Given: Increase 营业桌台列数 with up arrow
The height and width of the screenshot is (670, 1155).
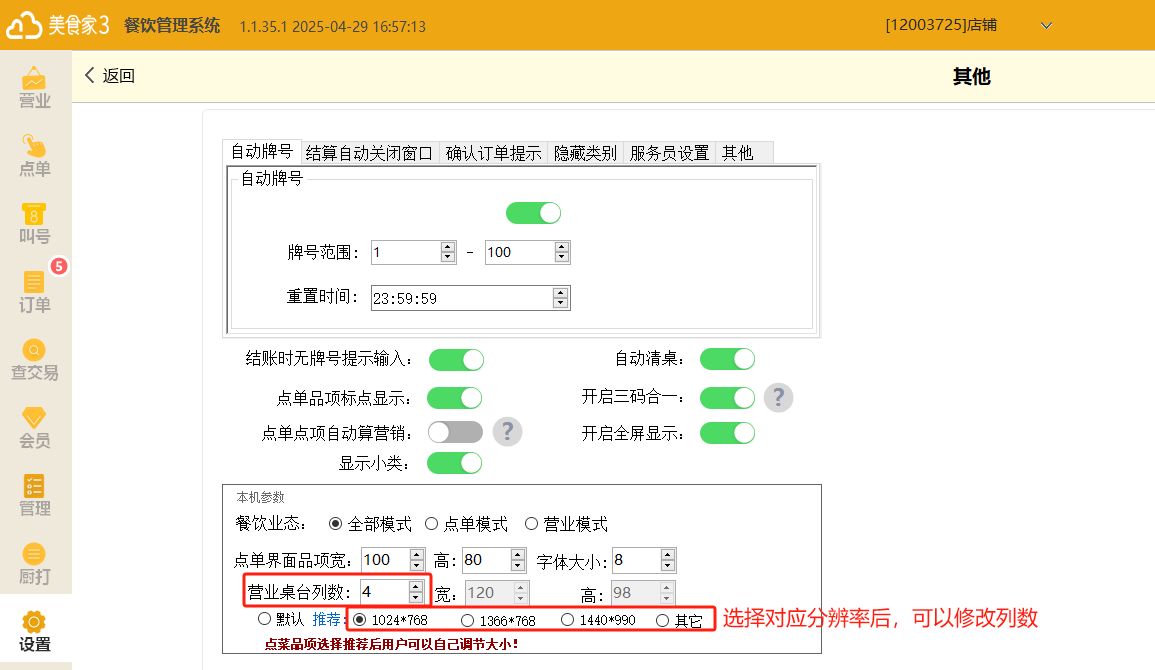Looking at the screenshot, I should [x=416, y=586].
